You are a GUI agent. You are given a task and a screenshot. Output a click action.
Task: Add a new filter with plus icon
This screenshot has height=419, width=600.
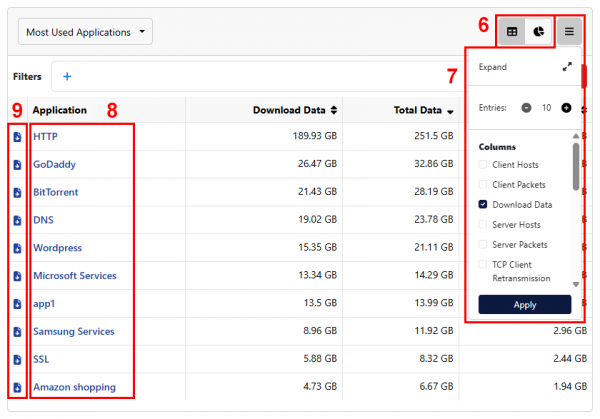pos(67,76)
